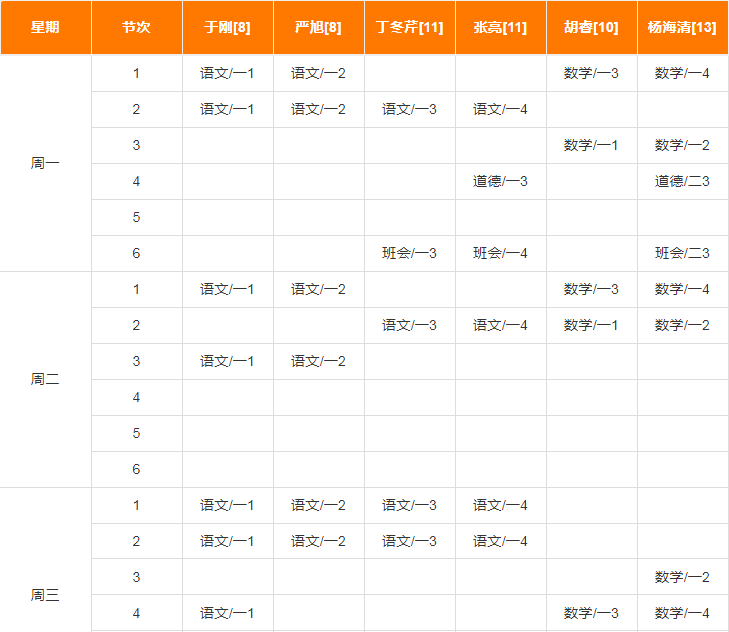Click the 周一 weekday cell
The height and width of the screenshot is (632, 729).
(x=46, y=163)
